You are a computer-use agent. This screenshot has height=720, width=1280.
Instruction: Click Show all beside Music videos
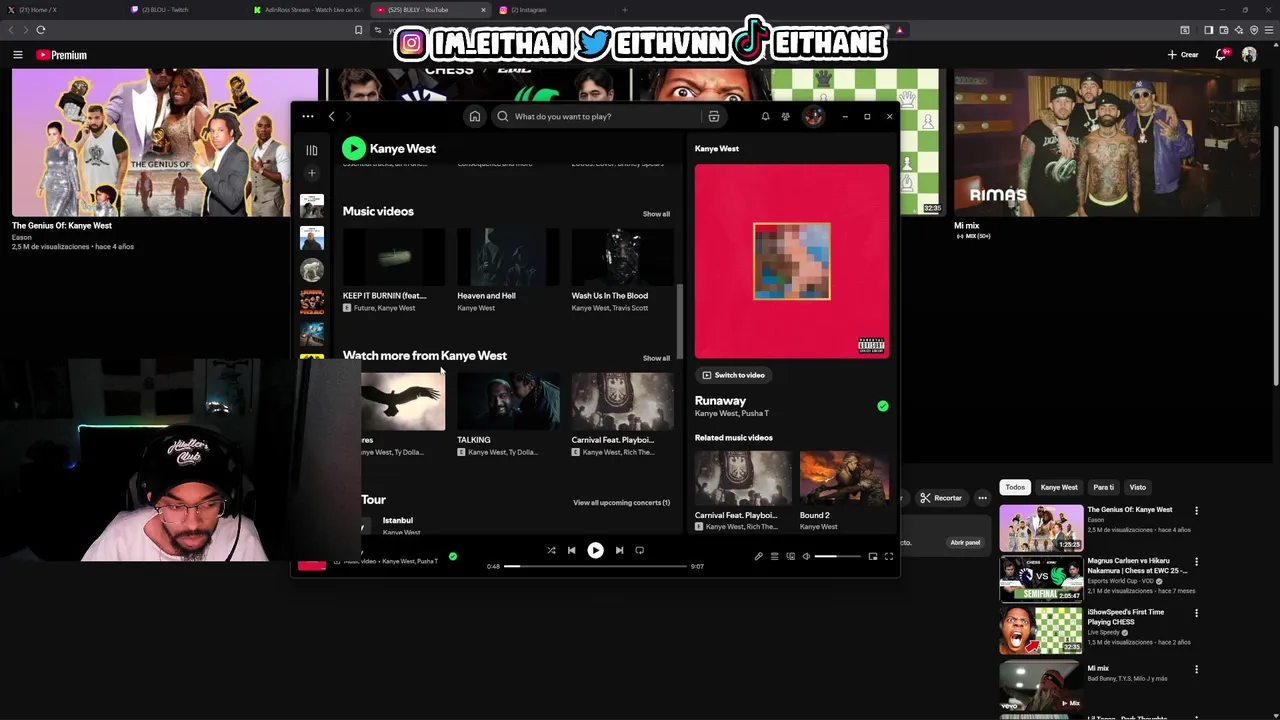[656, 214]
